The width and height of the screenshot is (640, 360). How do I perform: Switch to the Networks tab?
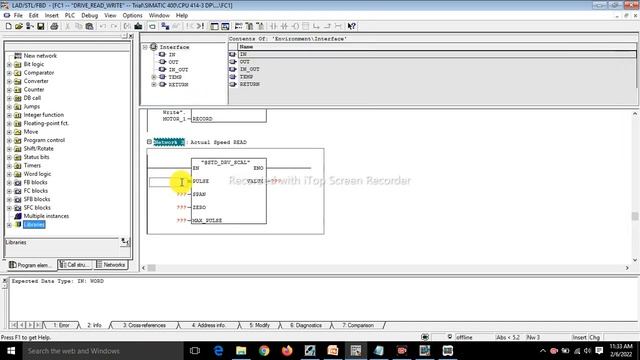pos(111,265)
